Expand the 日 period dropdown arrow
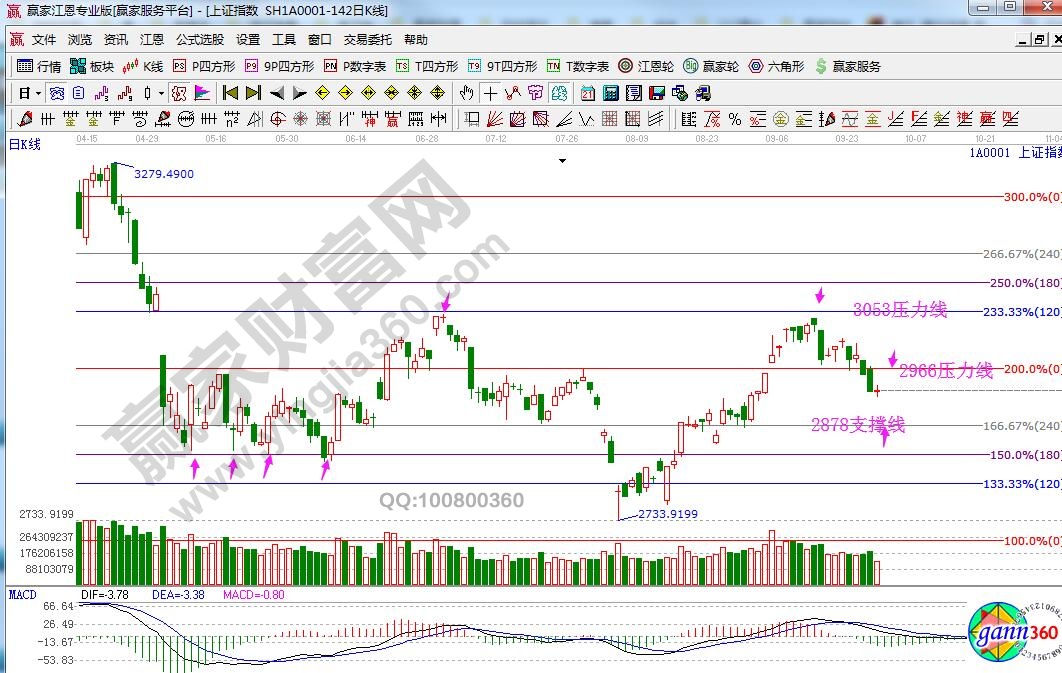1062x673 pixels. 38,93
